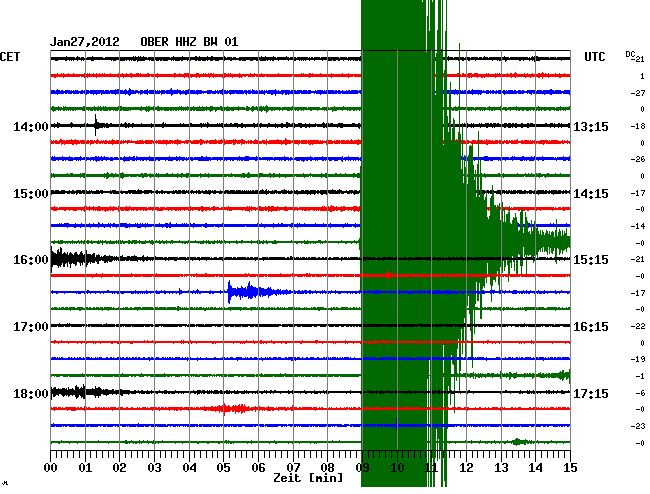Click minute 14 on the time axis
Viewport: 650px width, 494px height.
(535, 468)
